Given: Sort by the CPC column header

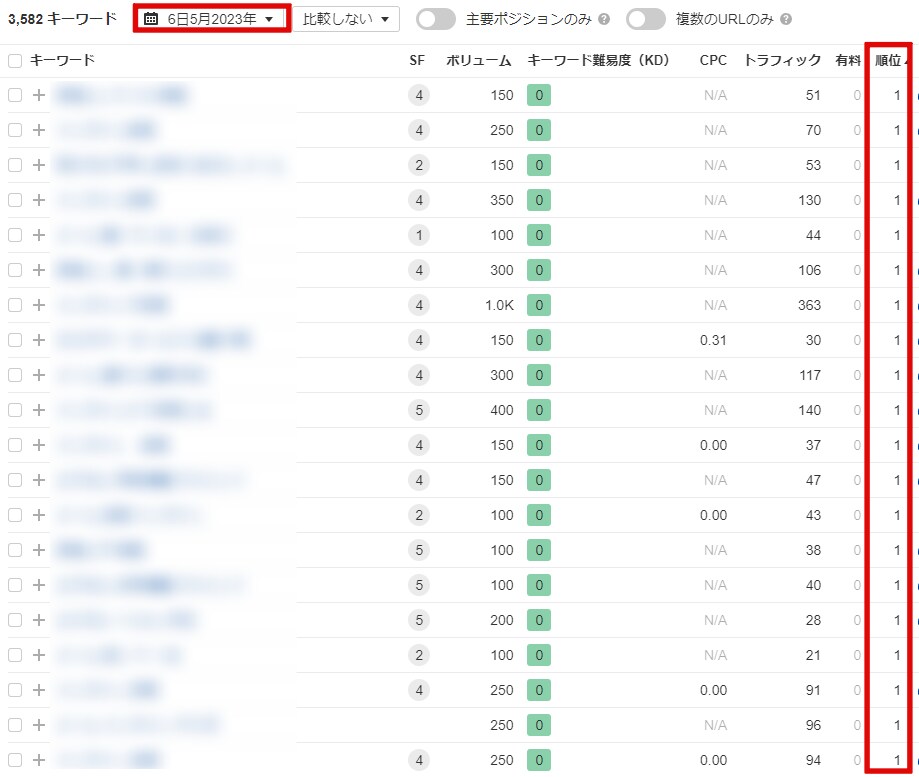Looking at the screenshot, I should 713,60.
